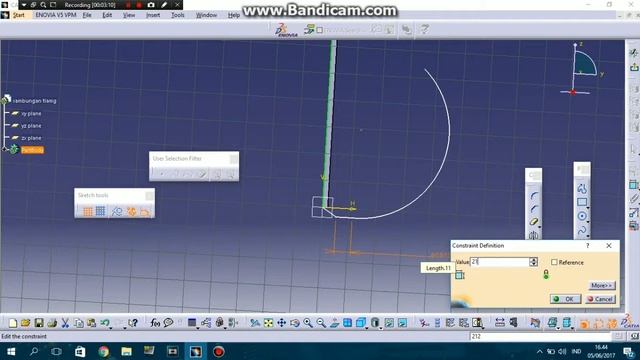Expand the Circle tool flyout arrow
The height and width of the screenshot is (360, 640).
pos(588,221)
